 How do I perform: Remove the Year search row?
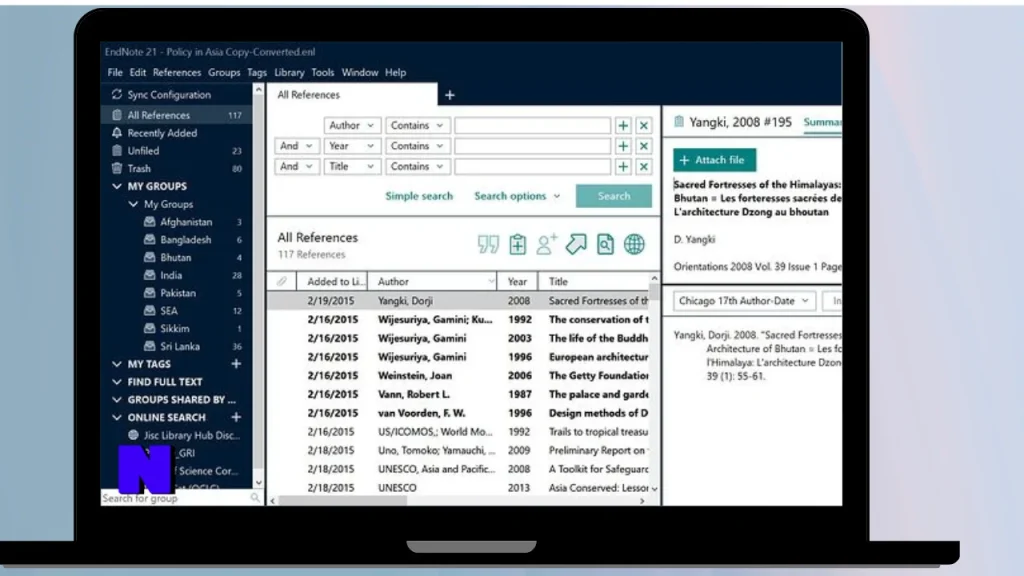point(643,146)
